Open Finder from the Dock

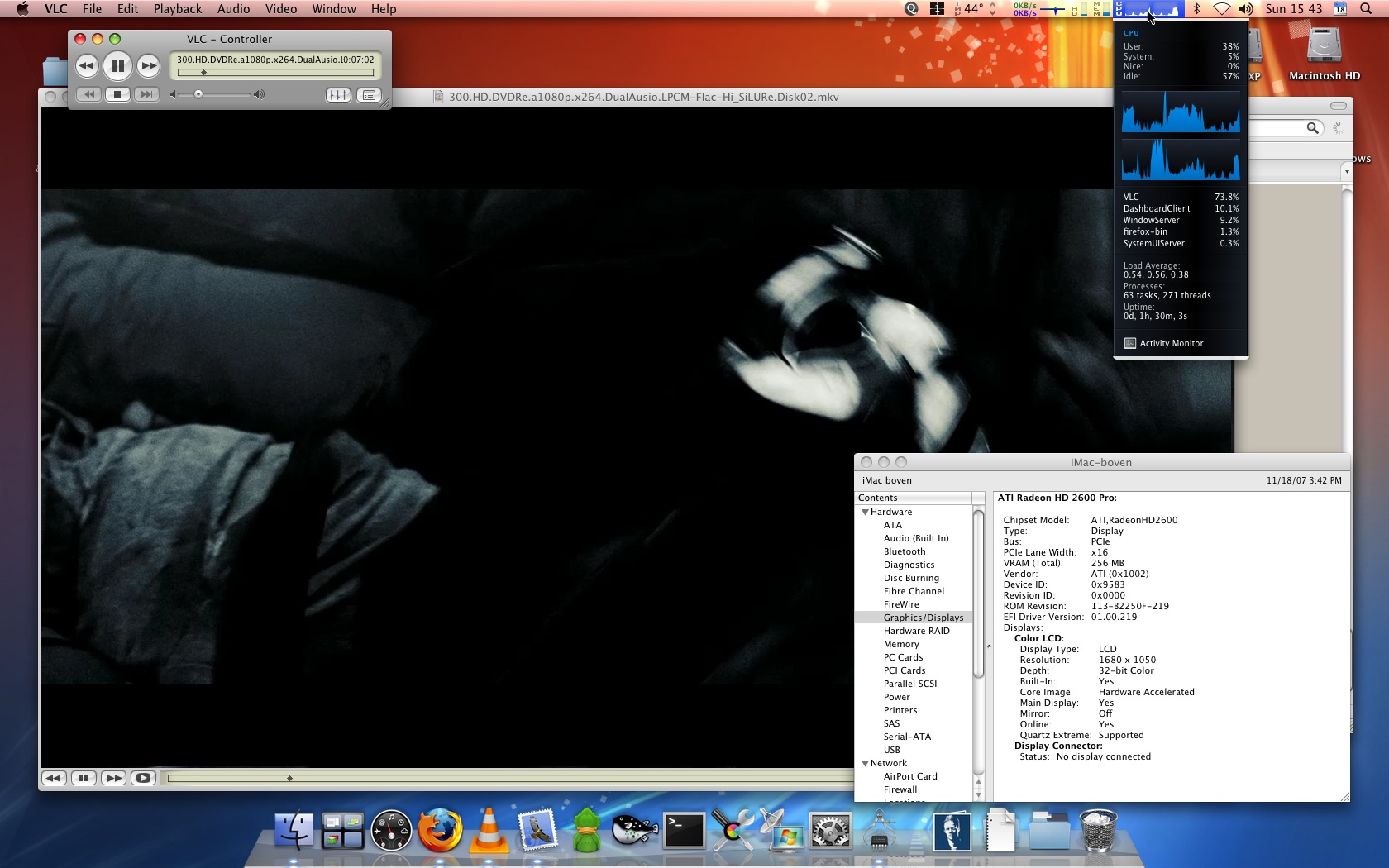(x=294, y=830)
